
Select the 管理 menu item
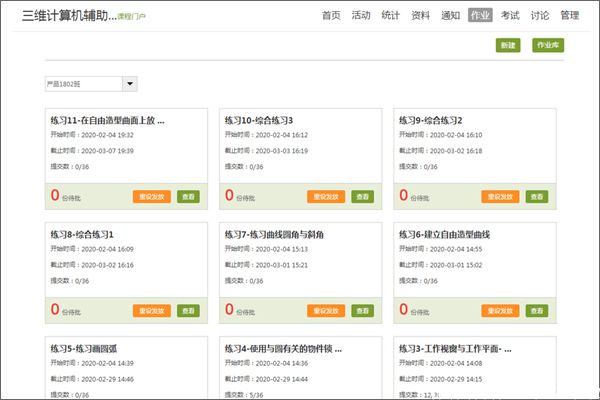click(x=569, y=15)
